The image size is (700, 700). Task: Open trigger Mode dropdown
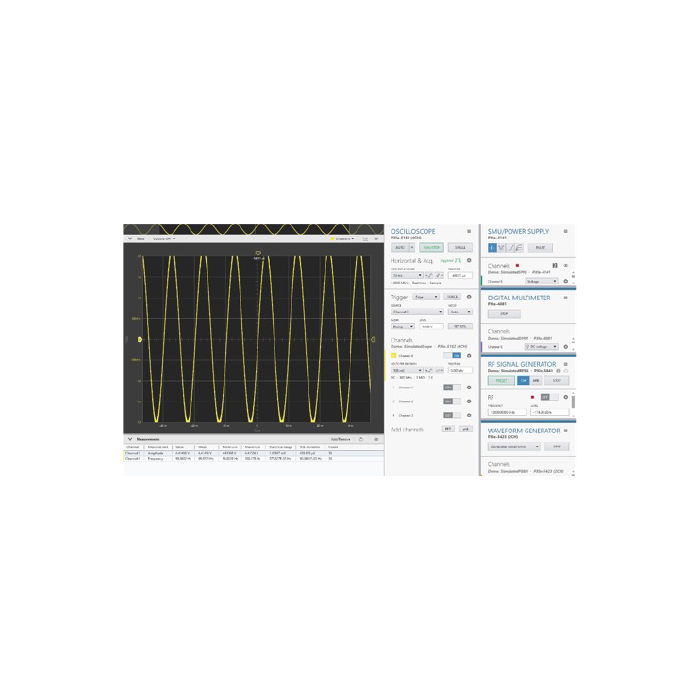tap(460, 312)
